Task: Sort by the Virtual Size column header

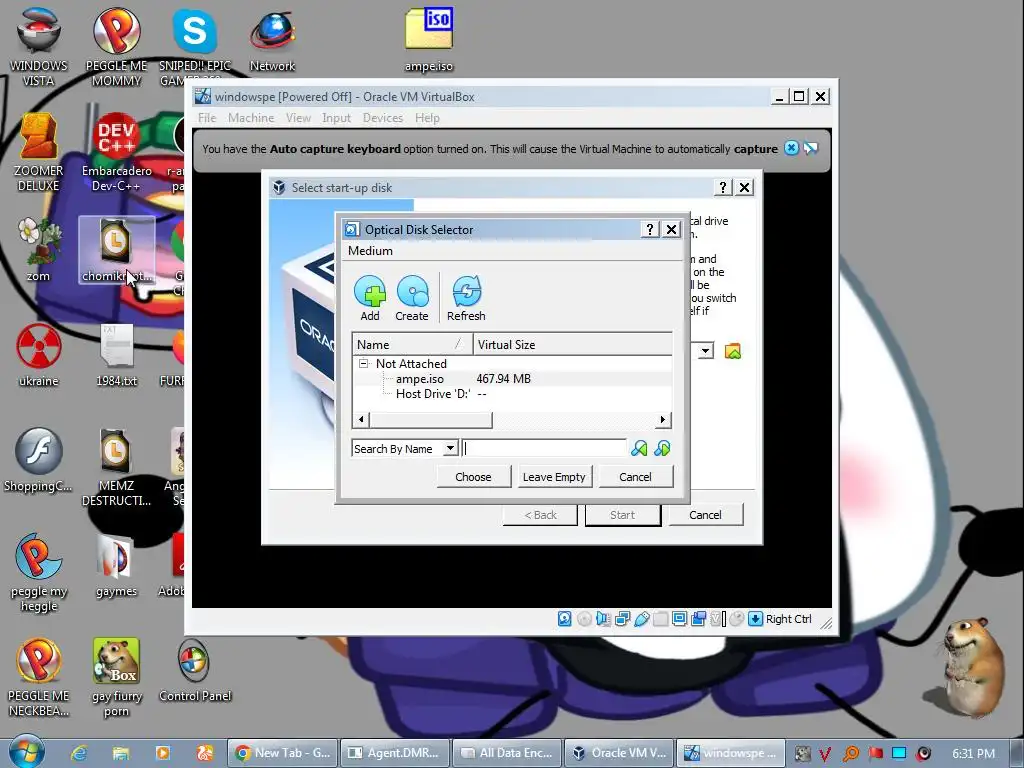Action: click(x=573, y=344)
